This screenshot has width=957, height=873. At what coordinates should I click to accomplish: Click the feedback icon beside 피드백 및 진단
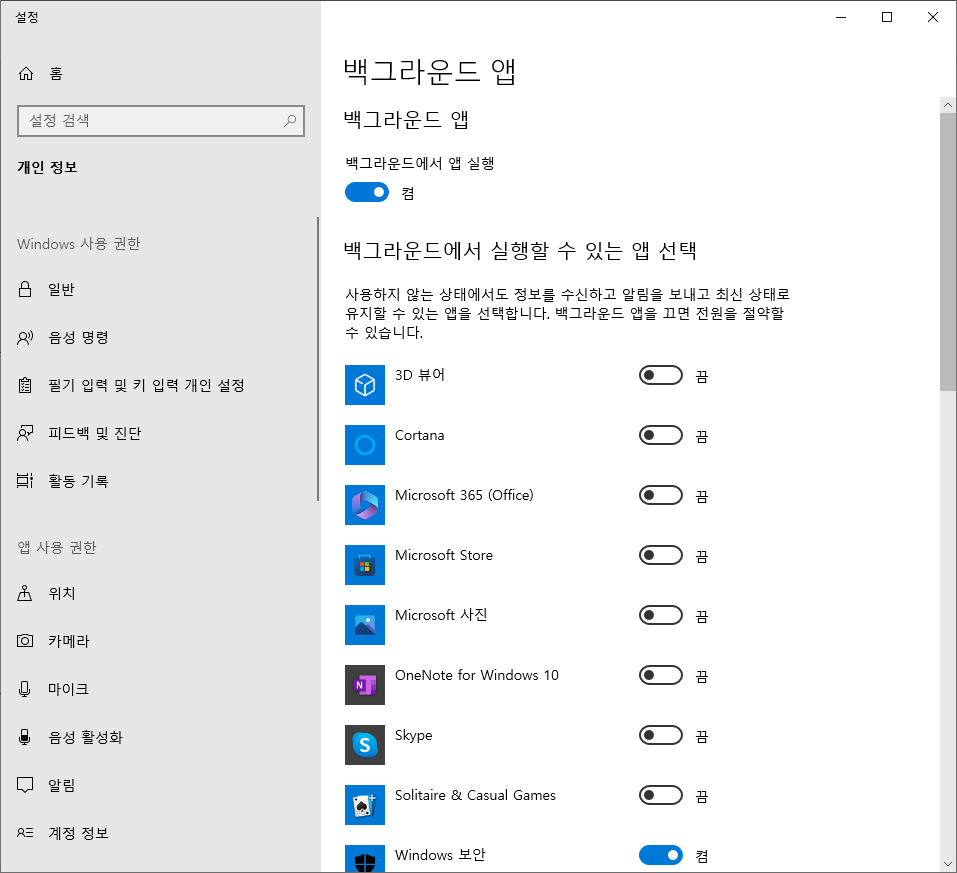click(x=25, y=433)
